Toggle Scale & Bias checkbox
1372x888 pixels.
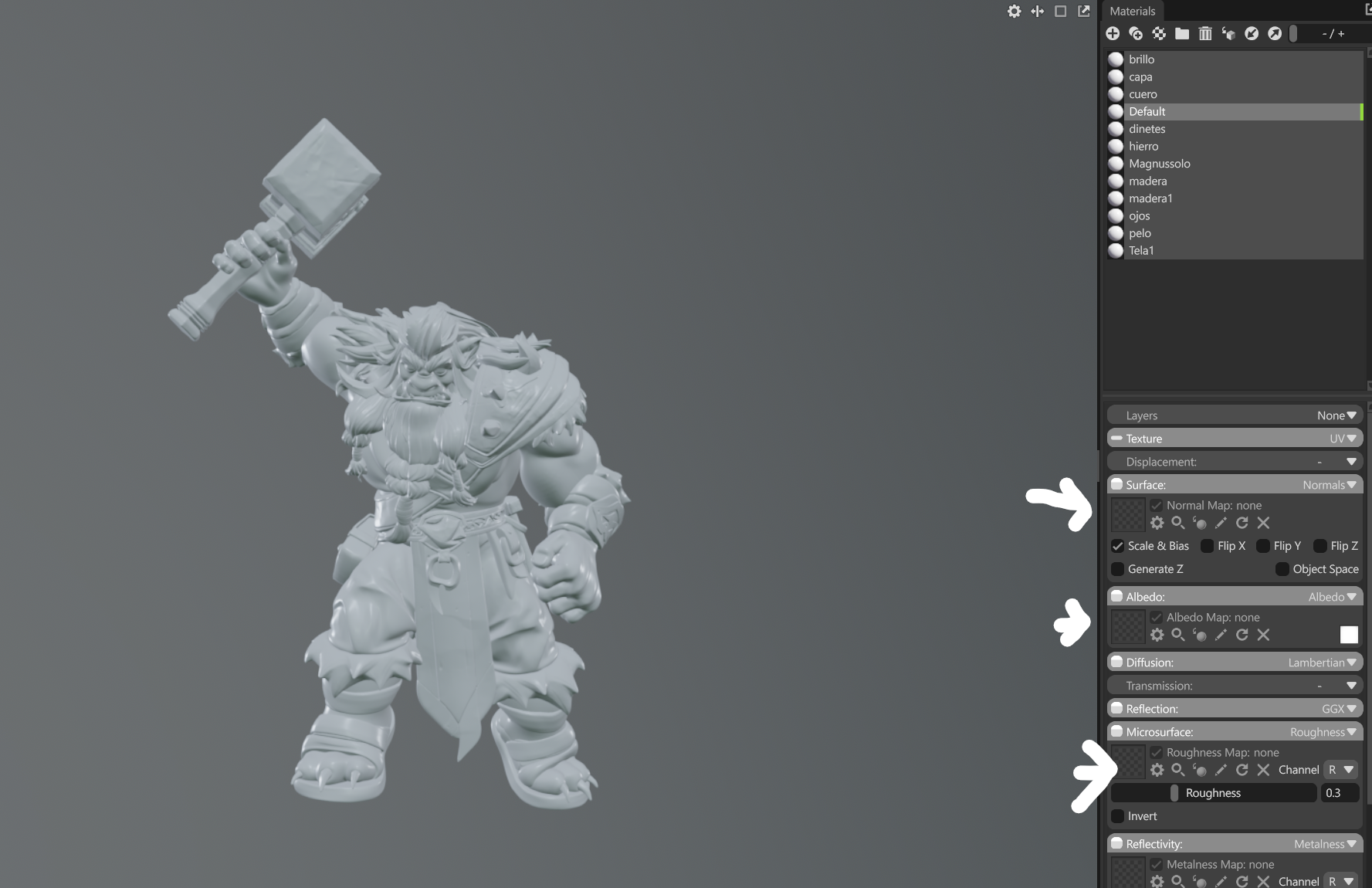(x=1117, y=546)
